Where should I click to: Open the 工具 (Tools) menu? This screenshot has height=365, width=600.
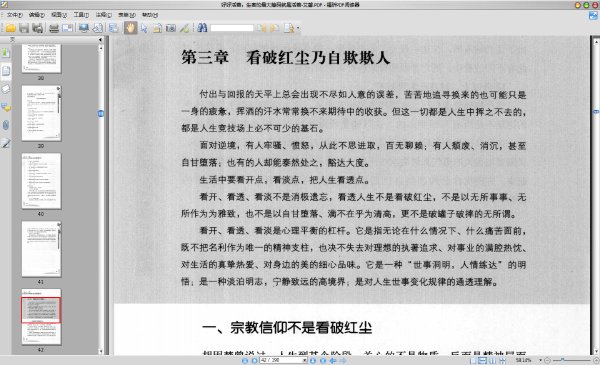click(x=81, y=15)
